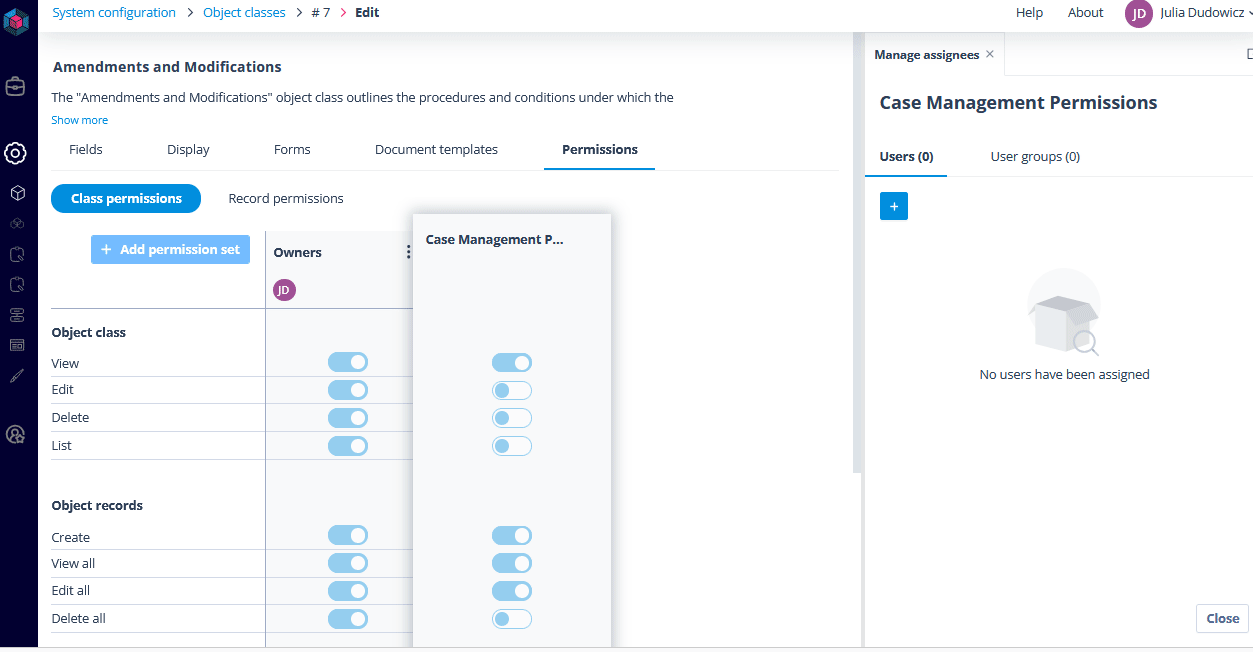Click the Amendments and Modifications heading
The image size is (1253, 652).
pos(167,67)
